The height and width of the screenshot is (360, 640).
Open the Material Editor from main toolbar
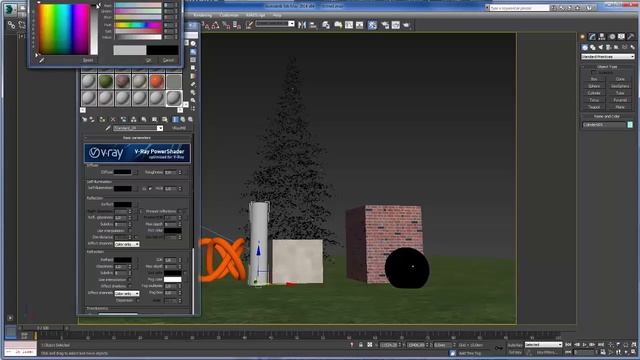[372, 25]
